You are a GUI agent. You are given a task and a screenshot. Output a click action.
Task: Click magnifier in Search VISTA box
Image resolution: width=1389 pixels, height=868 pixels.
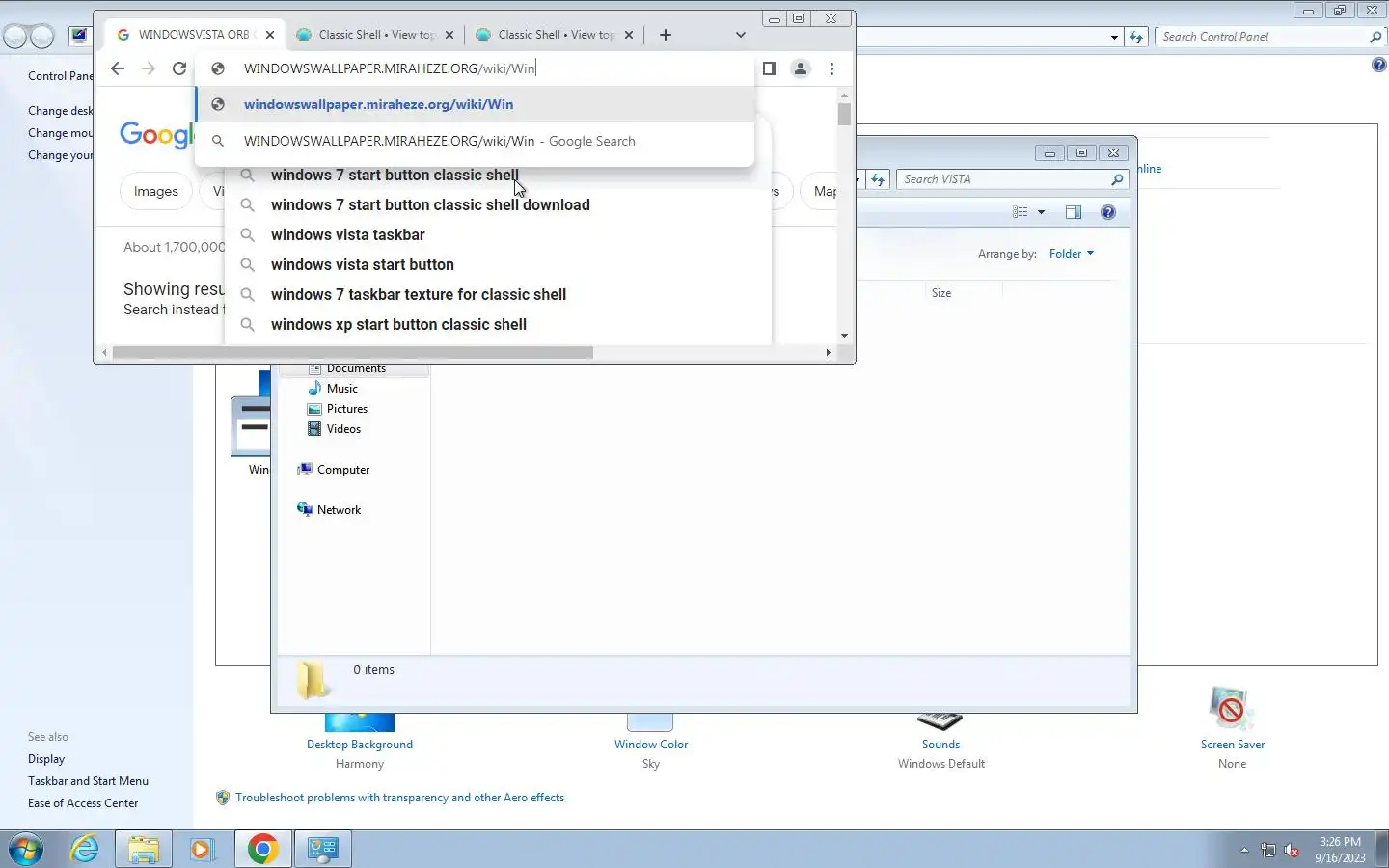[x=1117, y=179]
